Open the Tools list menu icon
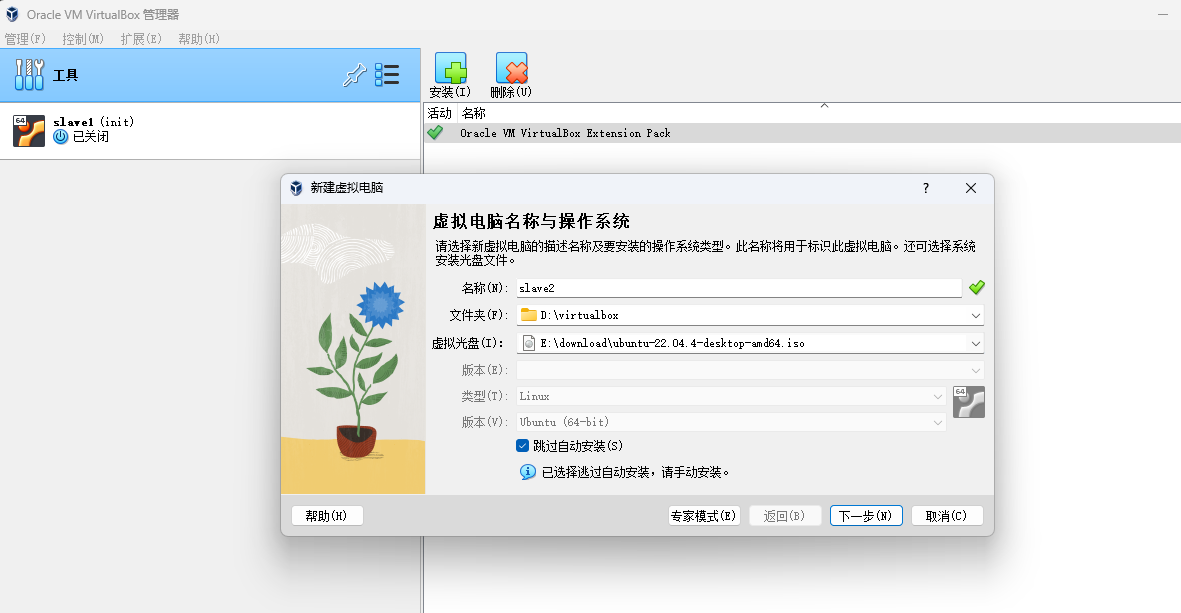Screen dimensions: 1181x613 tap(387, 75)
